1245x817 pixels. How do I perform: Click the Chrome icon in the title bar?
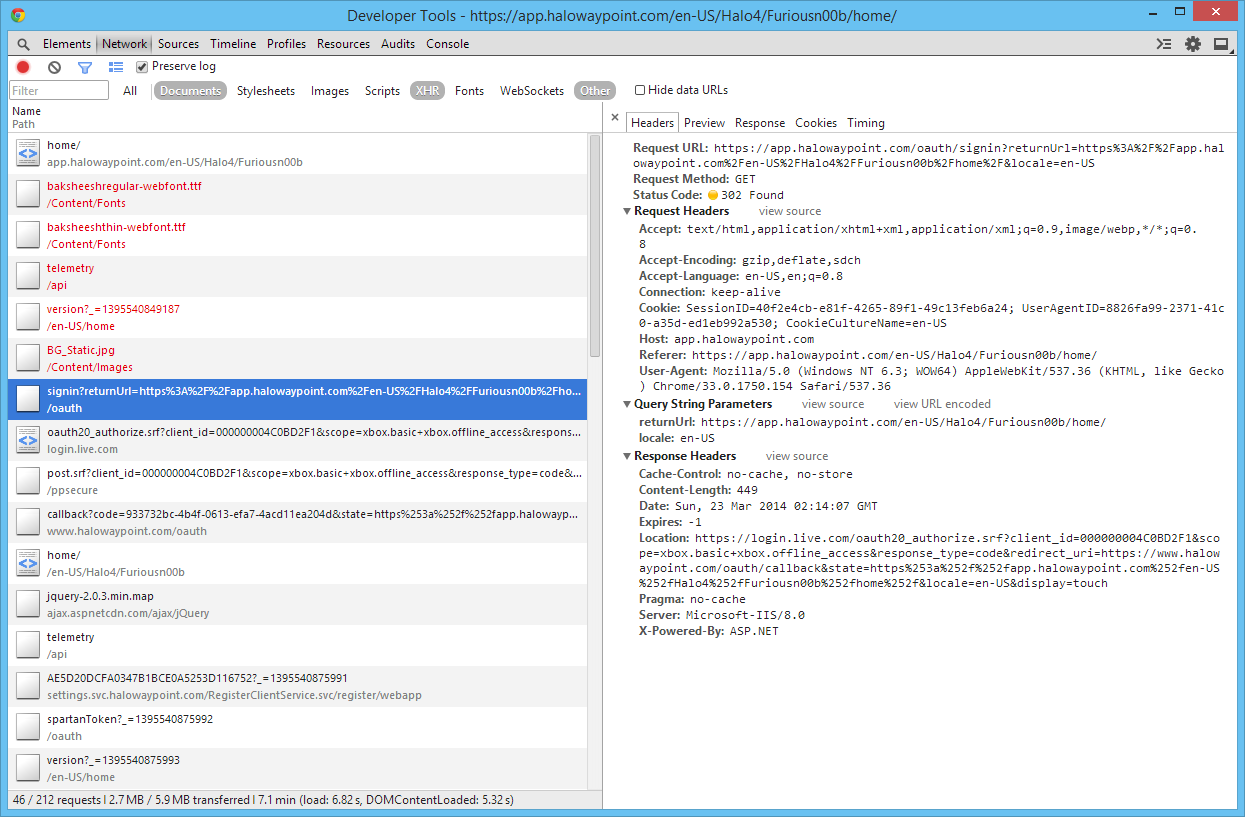click(18, 15)
